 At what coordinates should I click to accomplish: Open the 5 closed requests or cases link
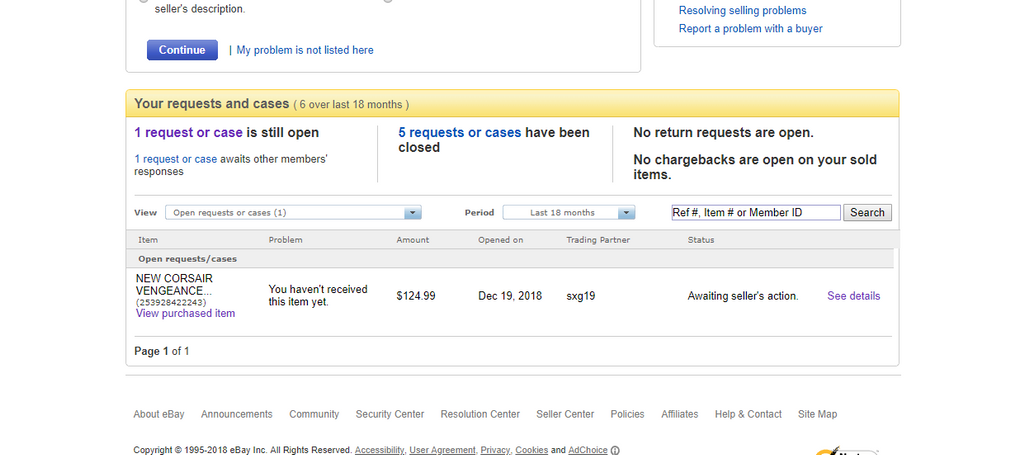459,133
